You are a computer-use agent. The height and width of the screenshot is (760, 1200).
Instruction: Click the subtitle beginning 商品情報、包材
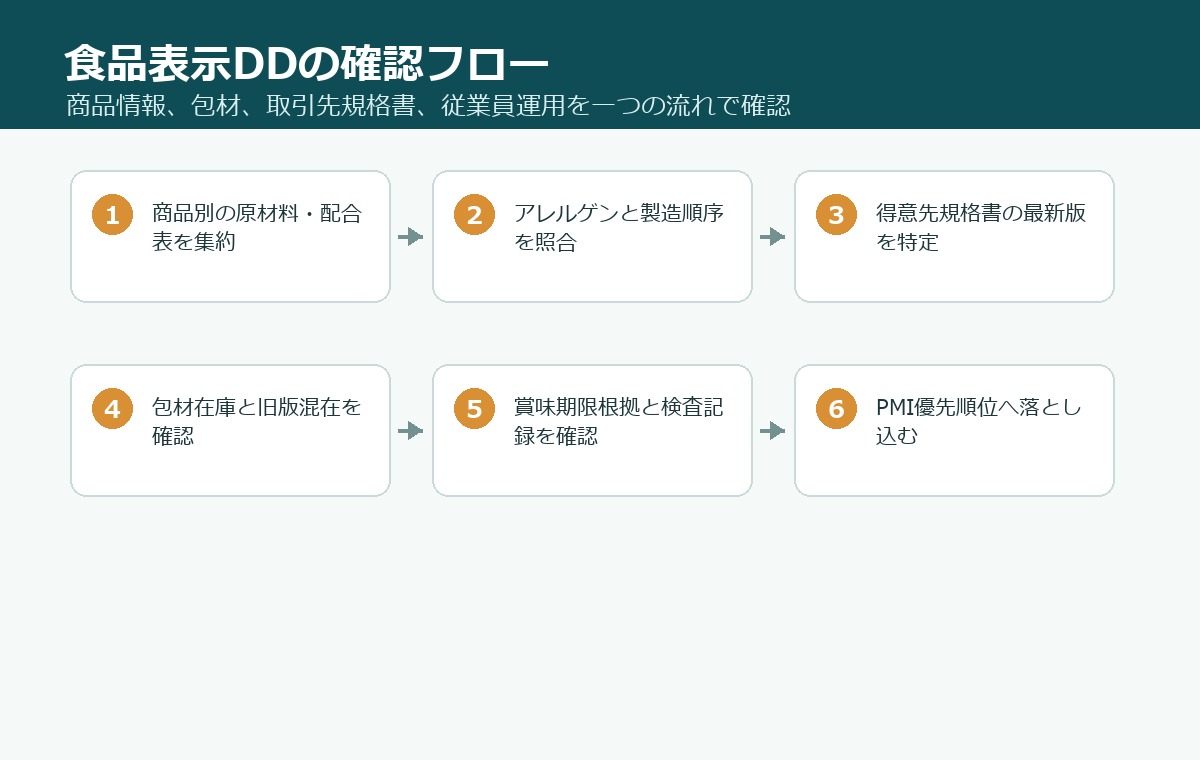pos(428,106)
